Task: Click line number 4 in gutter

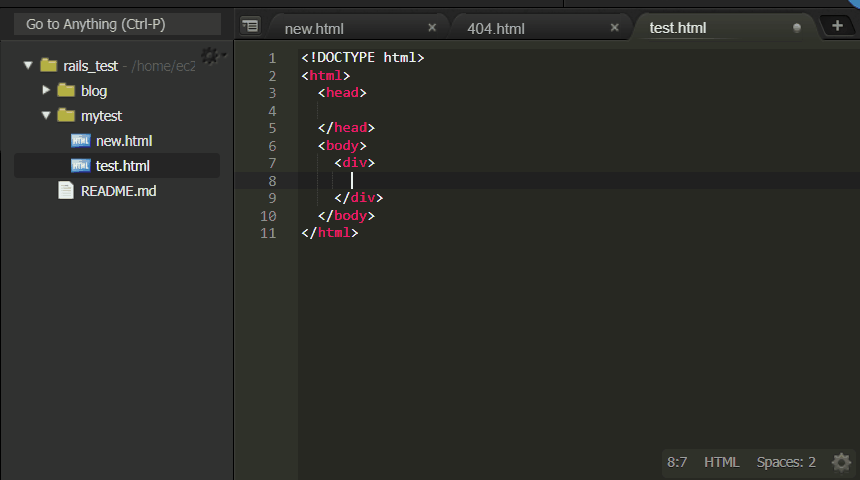Action: coord(272,111)
